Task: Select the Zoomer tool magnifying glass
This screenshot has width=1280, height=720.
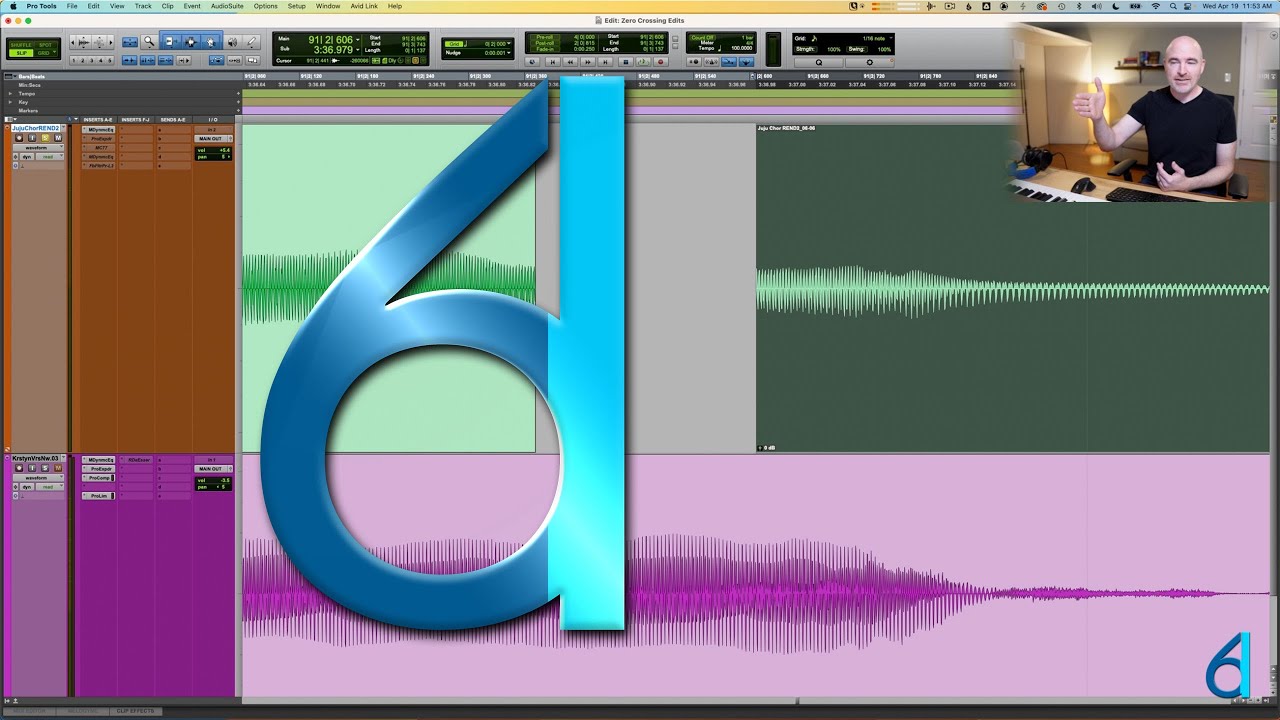Action: [149, 42]
